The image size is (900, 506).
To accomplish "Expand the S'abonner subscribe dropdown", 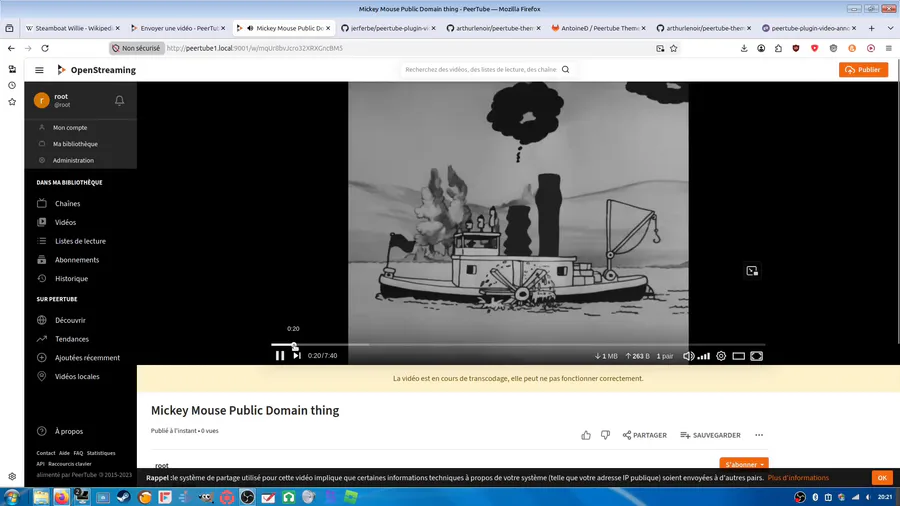I will (744, 464).
